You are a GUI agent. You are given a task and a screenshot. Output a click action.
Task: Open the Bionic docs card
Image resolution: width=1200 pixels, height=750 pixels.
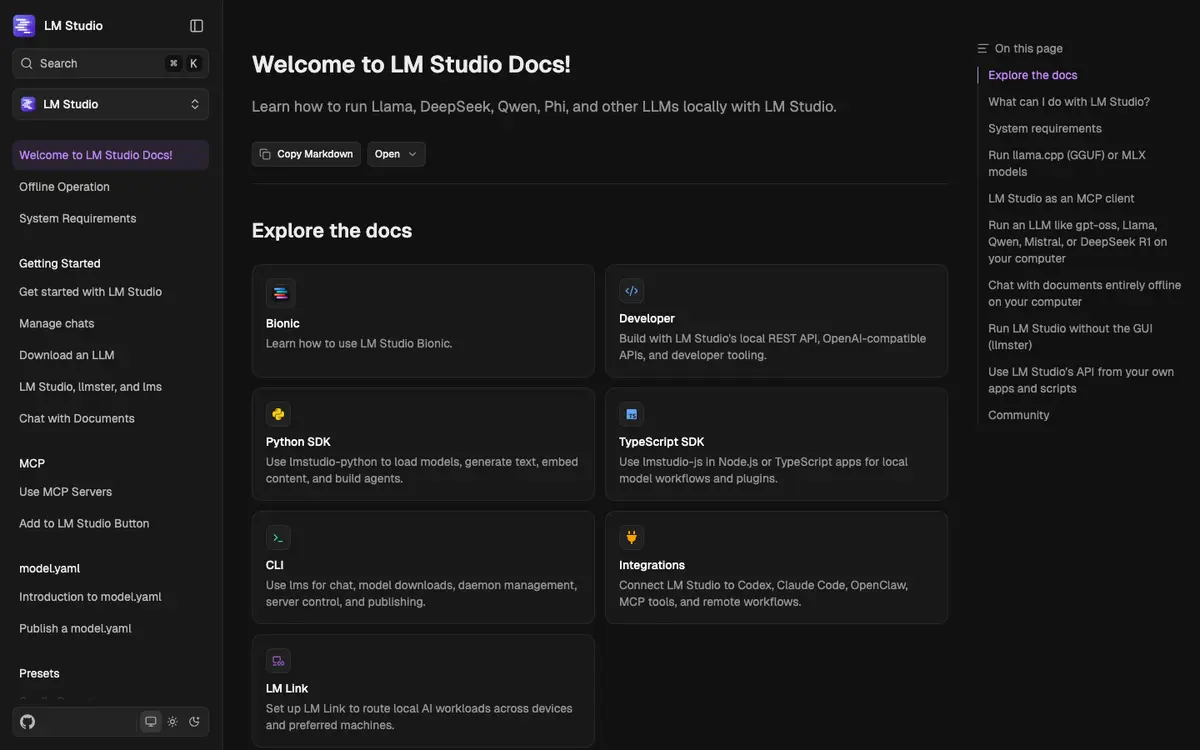coord(423,321)
